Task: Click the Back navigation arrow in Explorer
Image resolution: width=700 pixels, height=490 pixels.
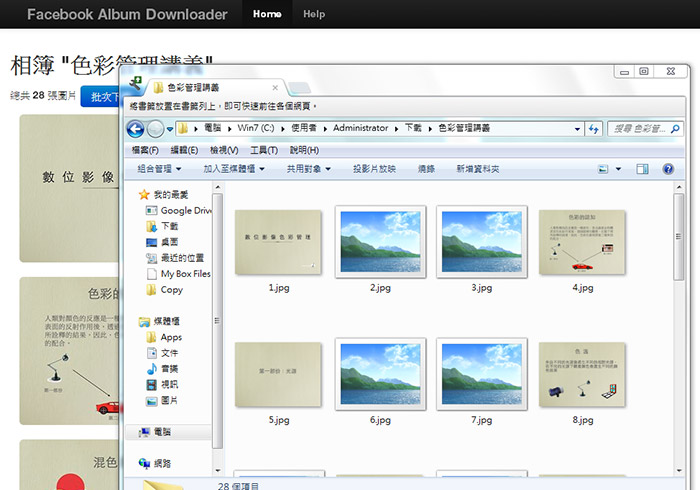Action: click(135, 129)
